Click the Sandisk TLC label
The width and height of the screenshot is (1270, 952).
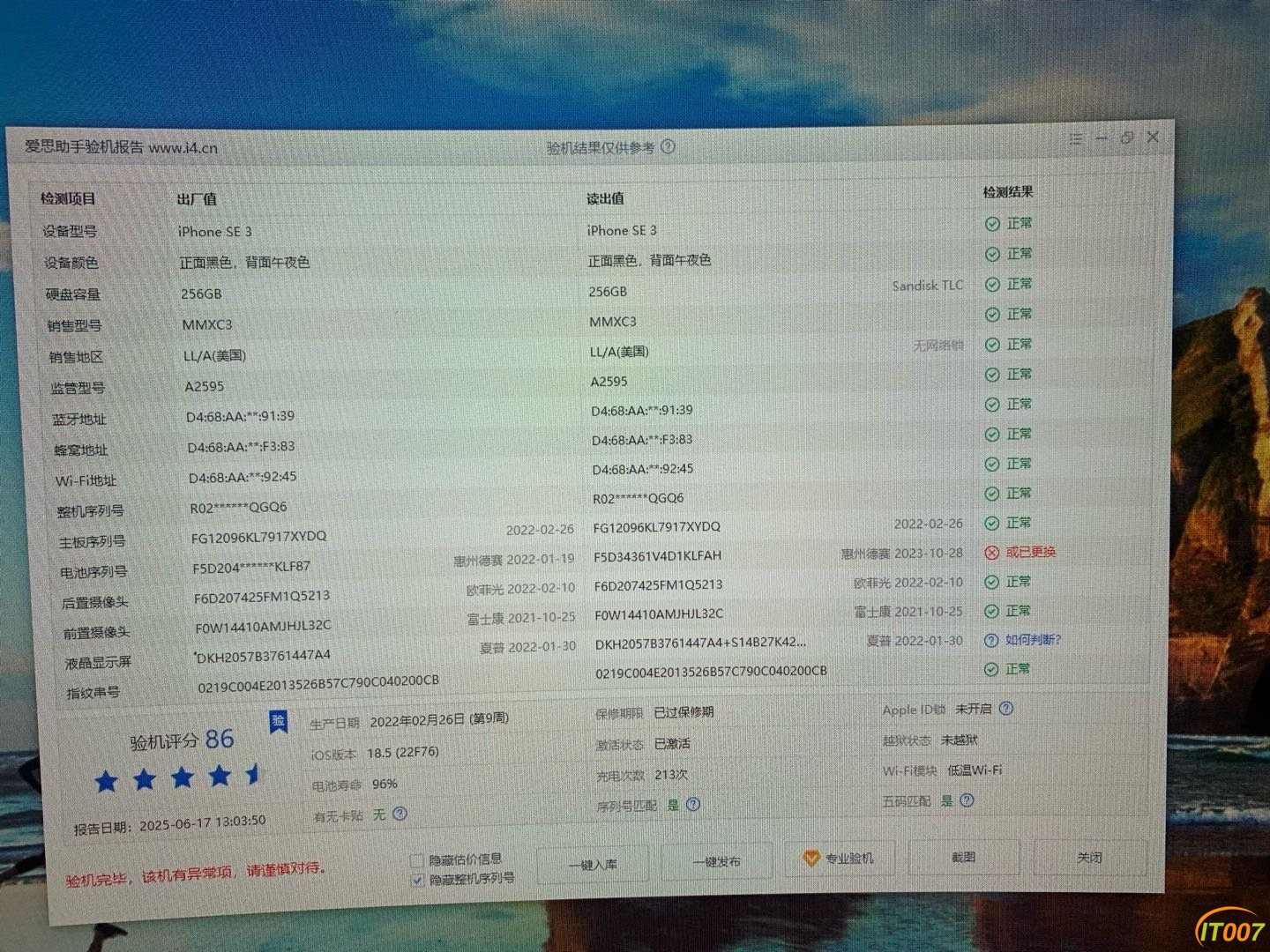pos(927,286)
